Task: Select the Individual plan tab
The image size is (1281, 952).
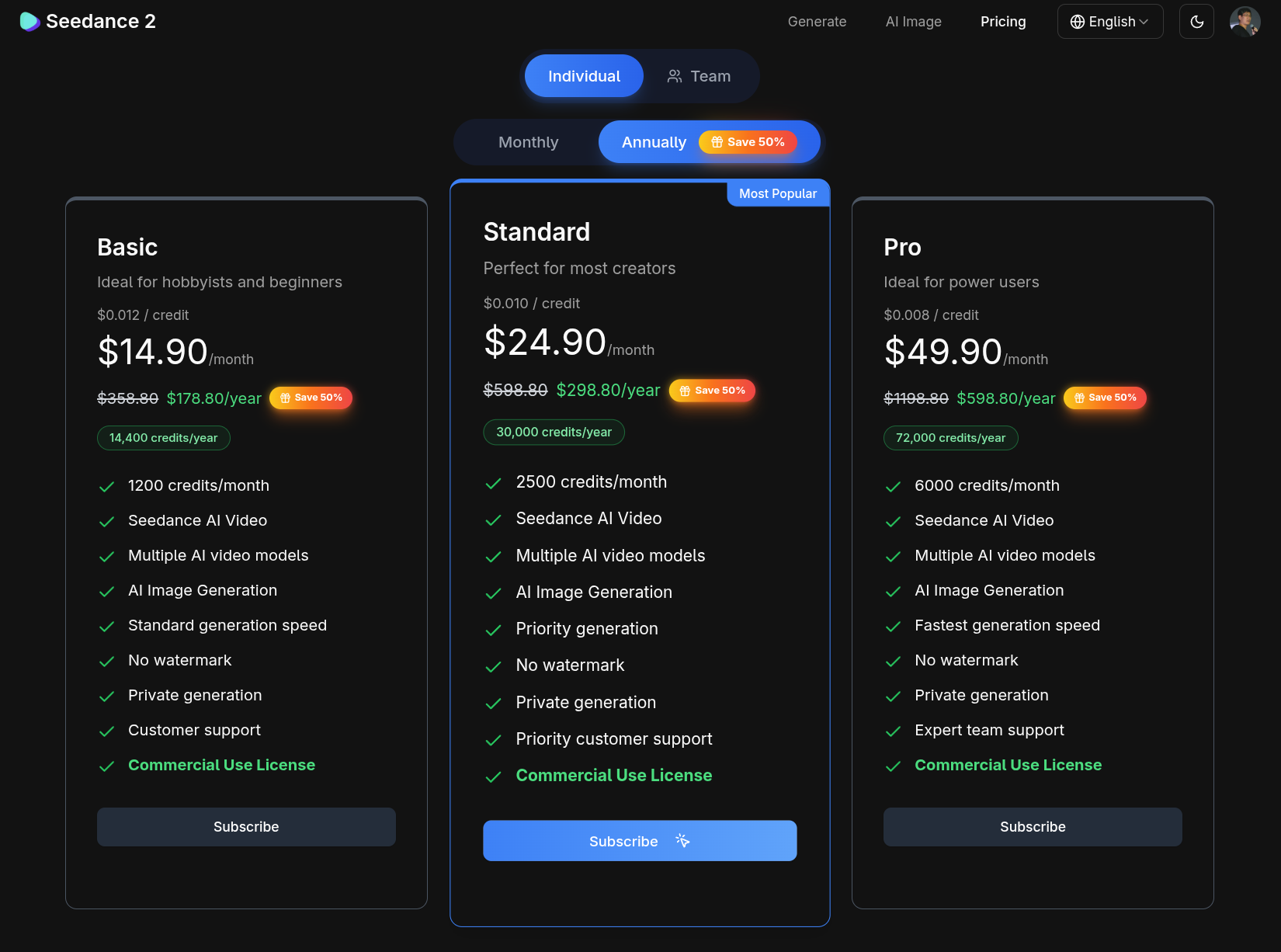Action: pyautogui.click(x=583, y=75)
